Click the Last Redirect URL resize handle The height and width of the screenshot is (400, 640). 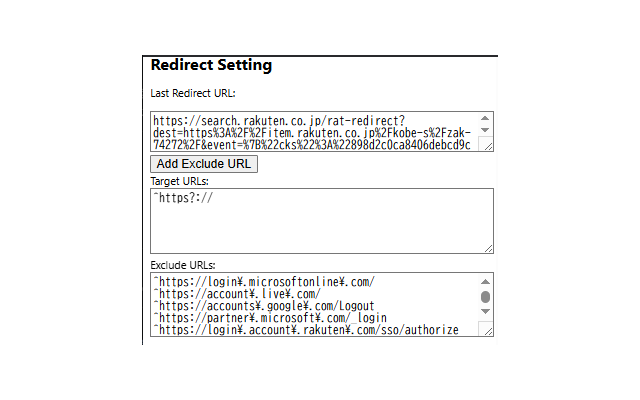tap(486, 146)
